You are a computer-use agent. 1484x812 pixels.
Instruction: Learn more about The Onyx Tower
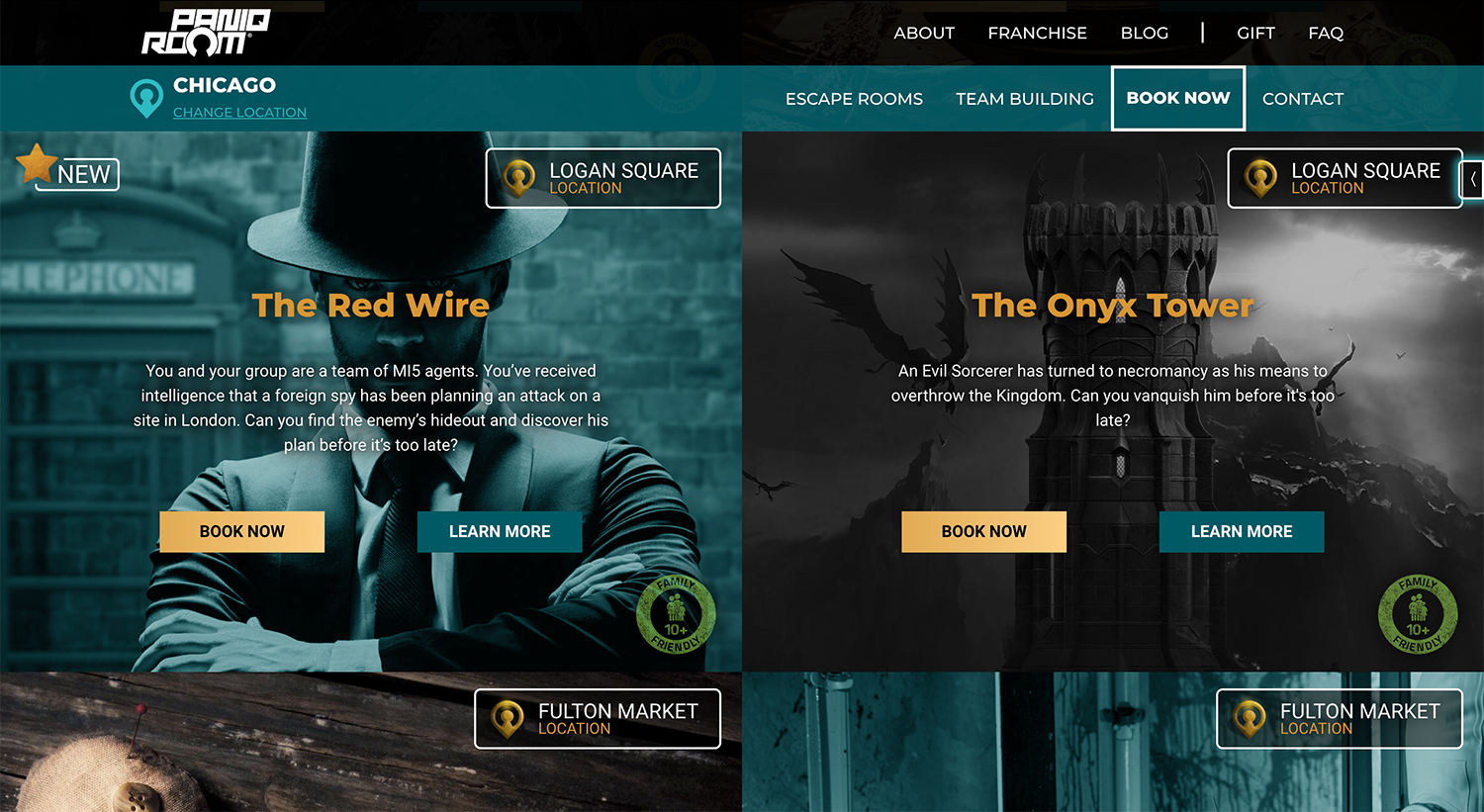tap(1242, 532)
